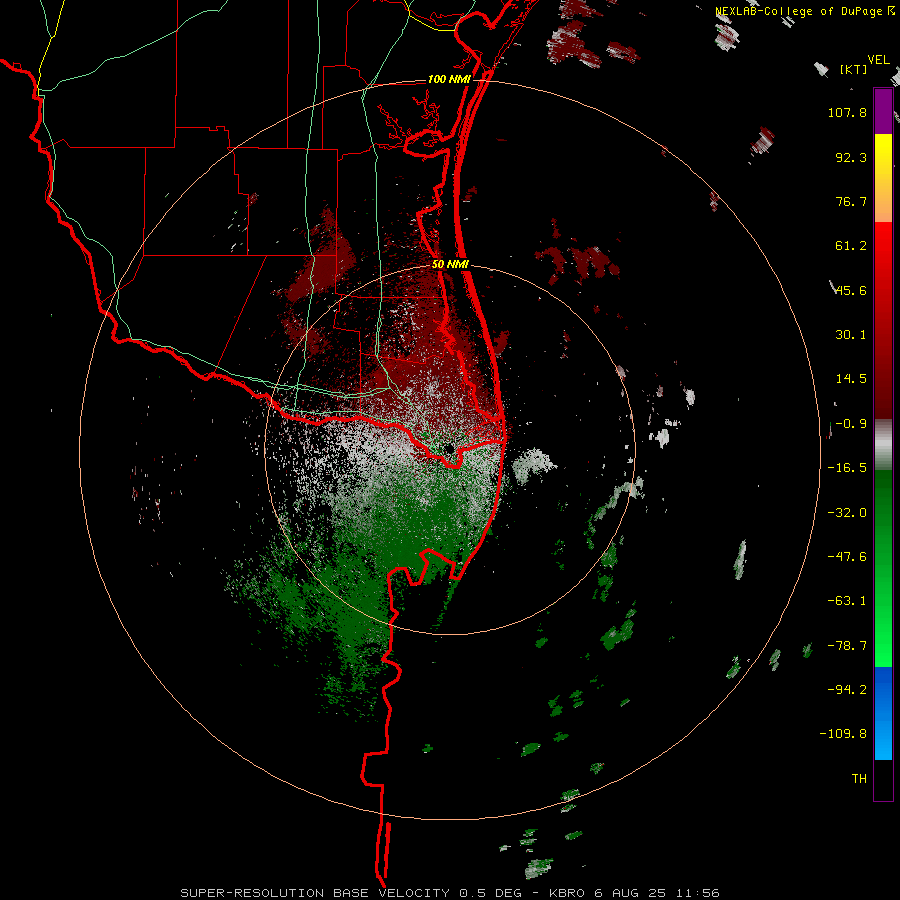Click the gray near-zero segment of color bar
Screen dimensions: 900x900
coord(883,444)
